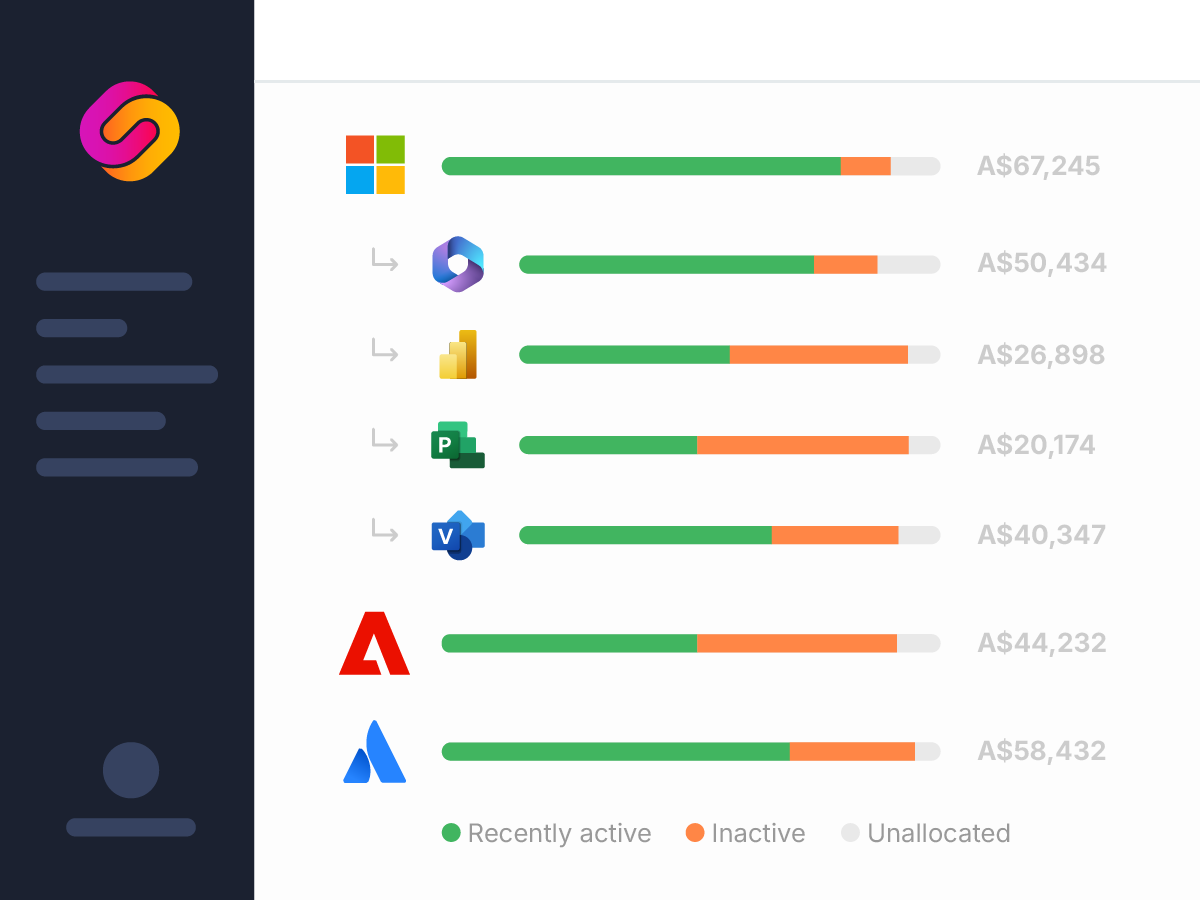The width and height of the screenshot is (1200, 900).
Task: Open the user avatar in sidebar
Action: pyautogui.click(x=131, y=770)
